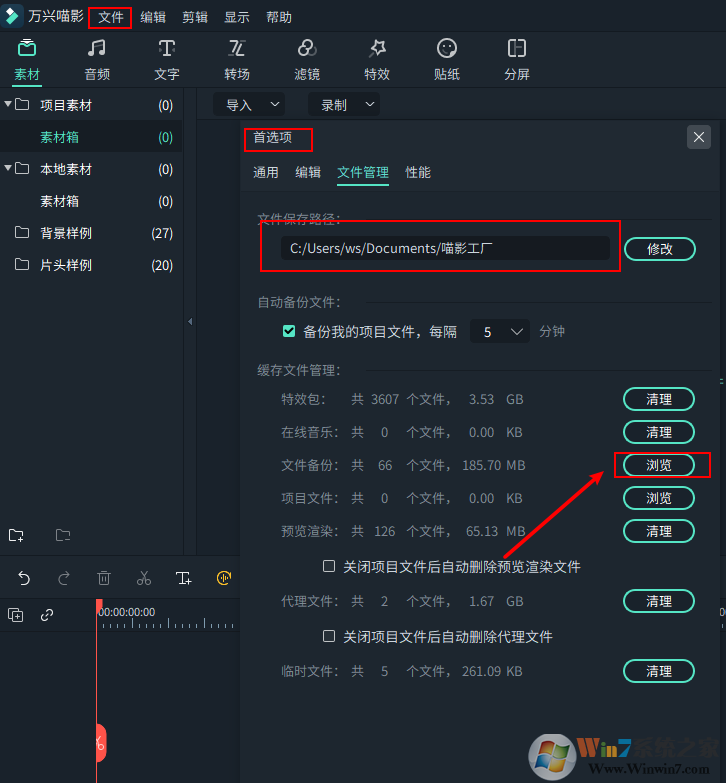Viewport: 726px width, 783px height.
Task: Open the 贴纸 stickers panel
Action: pyautogui.click(x=447, y=60)
